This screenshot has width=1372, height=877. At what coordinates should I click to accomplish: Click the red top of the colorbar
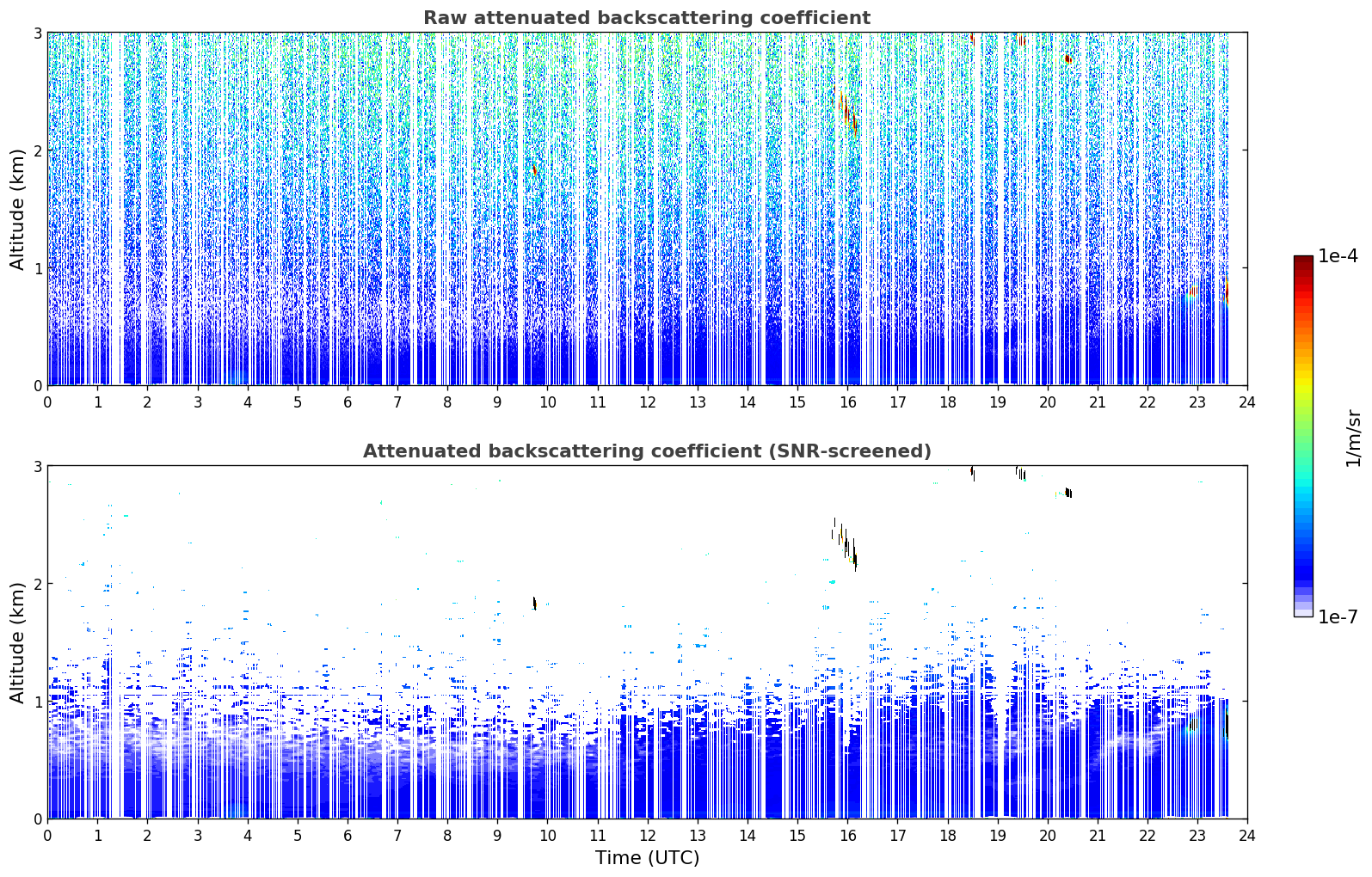(x=1303, y=268)
